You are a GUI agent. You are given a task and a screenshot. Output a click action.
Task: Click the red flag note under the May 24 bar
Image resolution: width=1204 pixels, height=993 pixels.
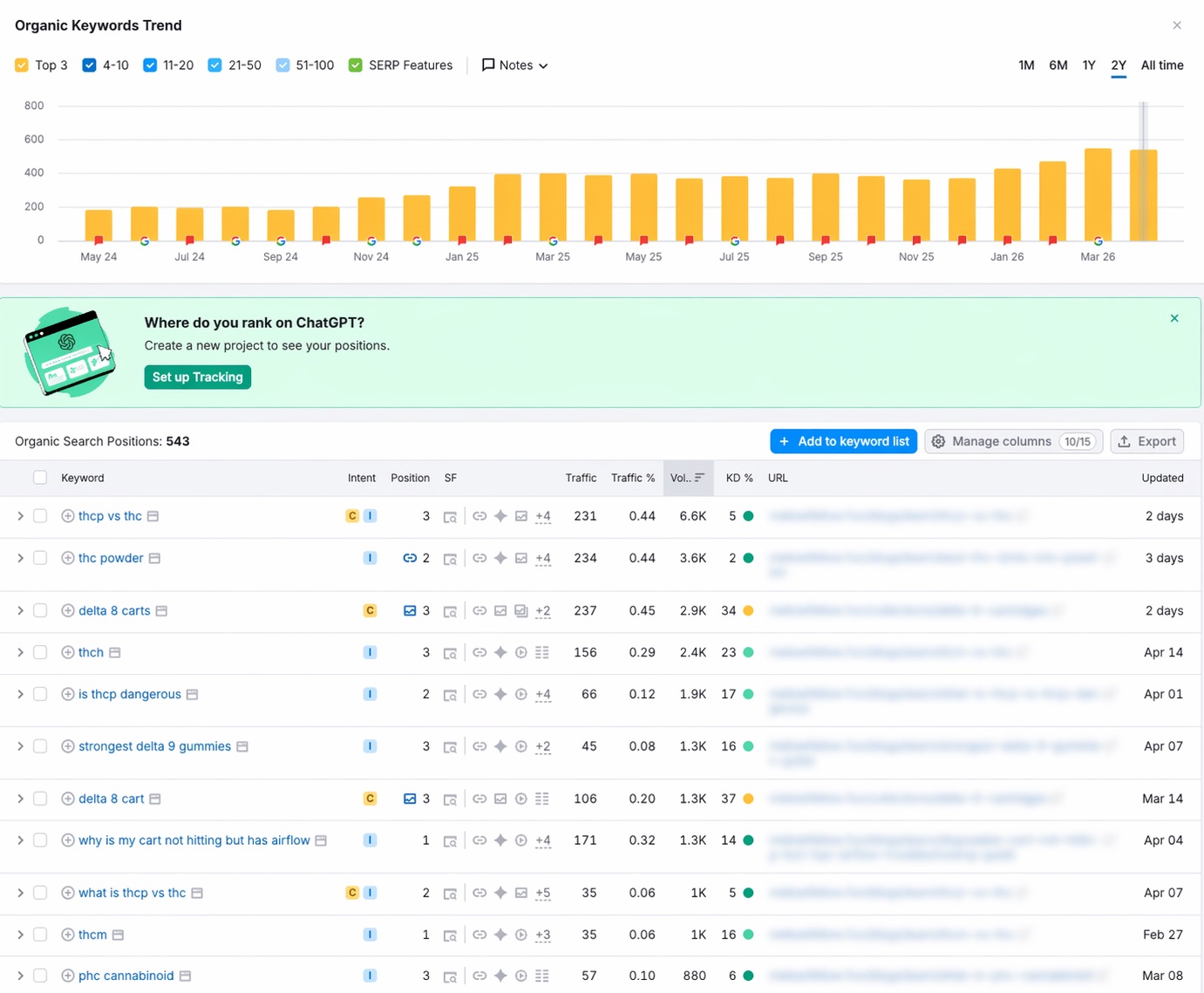click(x=99, y=240)
